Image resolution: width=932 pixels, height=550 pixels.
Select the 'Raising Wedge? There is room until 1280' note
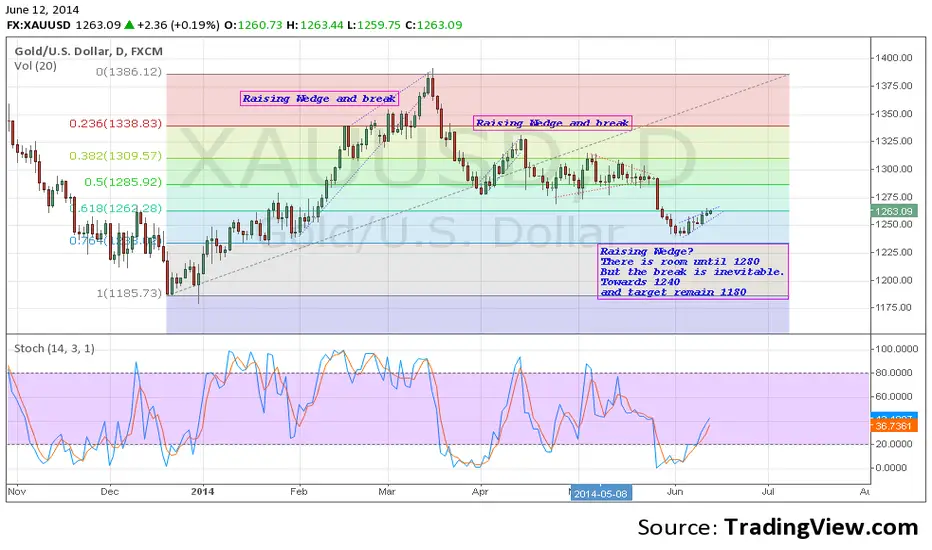(x=693, y=272)
